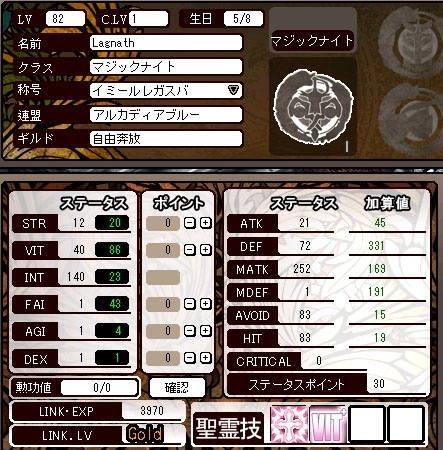
Task: Open the 称号 title dropdown arrow
Action: coord(234,90)
